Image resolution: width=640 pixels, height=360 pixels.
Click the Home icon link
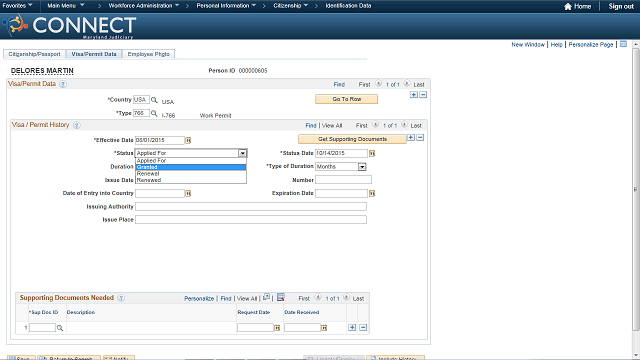[x=578, y=6]
